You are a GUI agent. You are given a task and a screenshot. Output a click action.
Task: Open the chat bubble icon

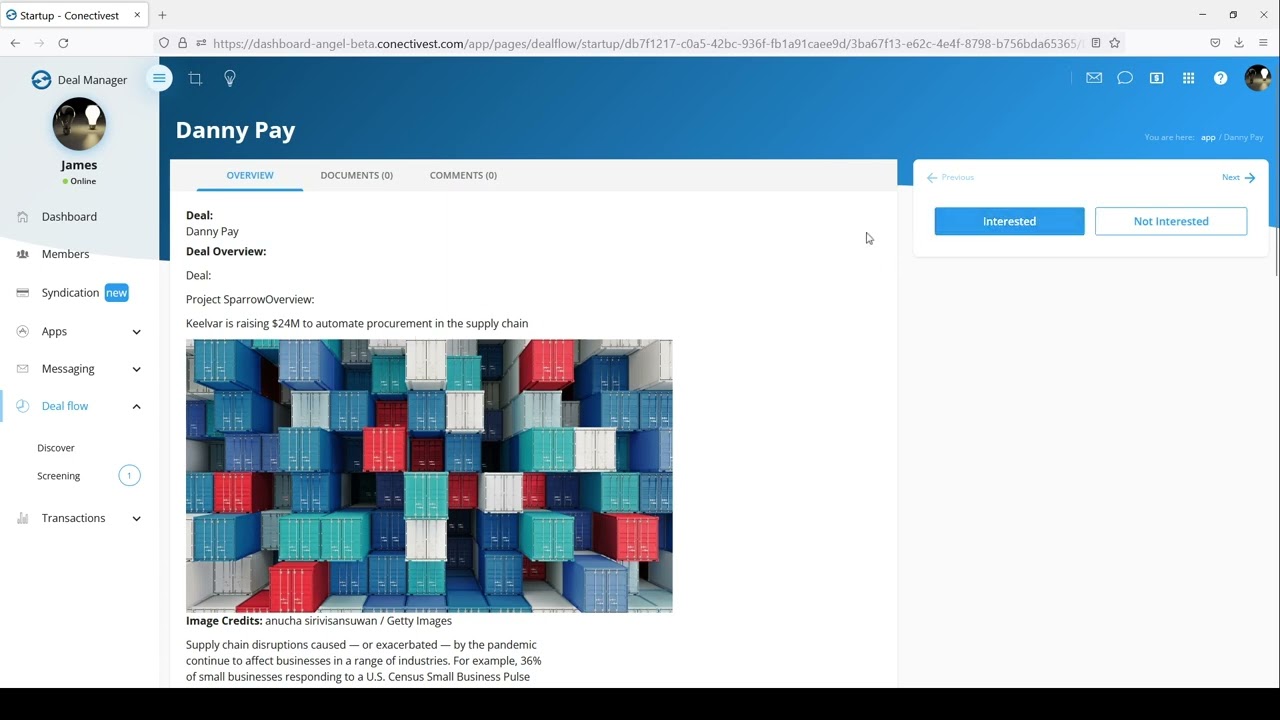pyautogui.click(x=1125, y=78)
